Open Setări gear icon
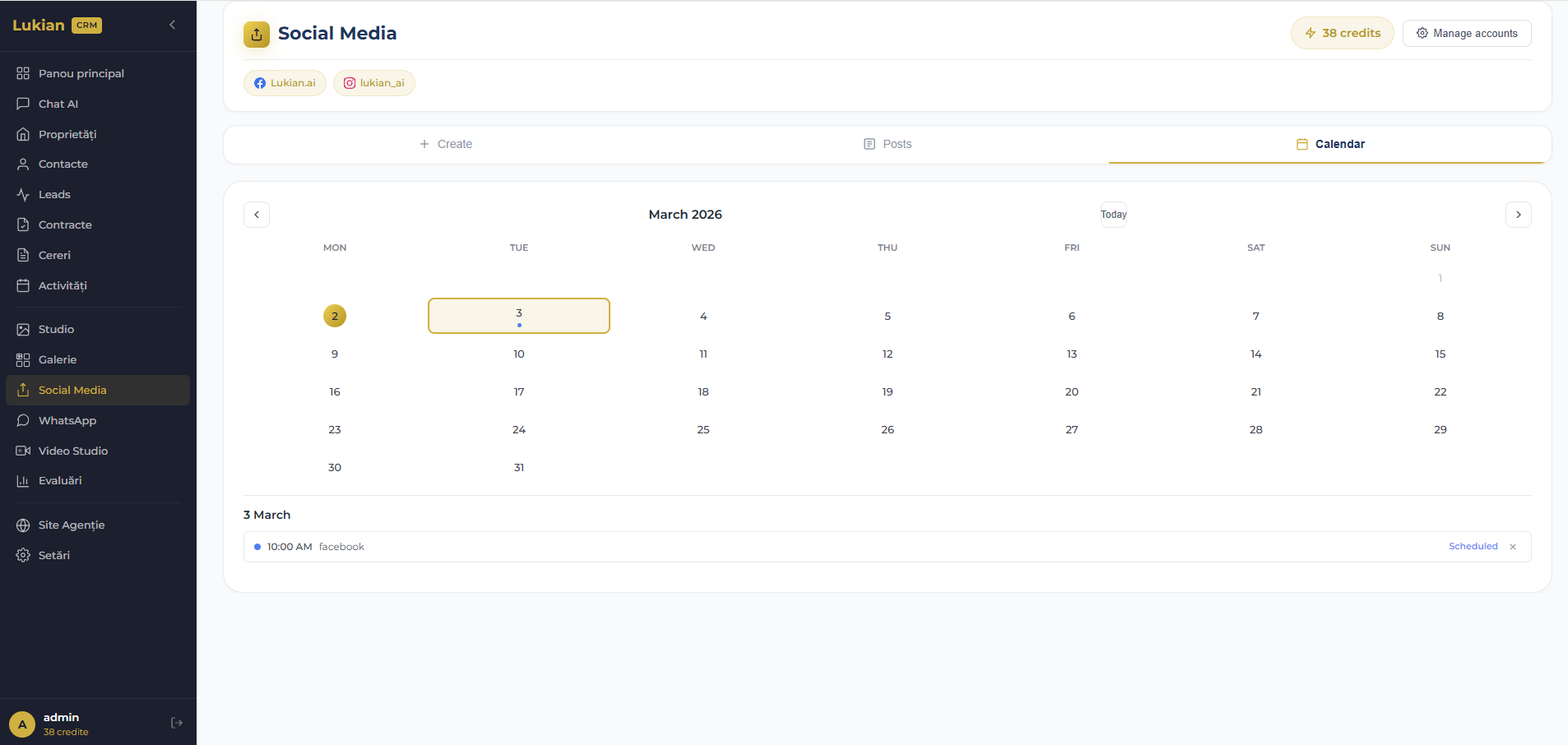This screenshot has height=745, width=1568. (x=23, y=555)
